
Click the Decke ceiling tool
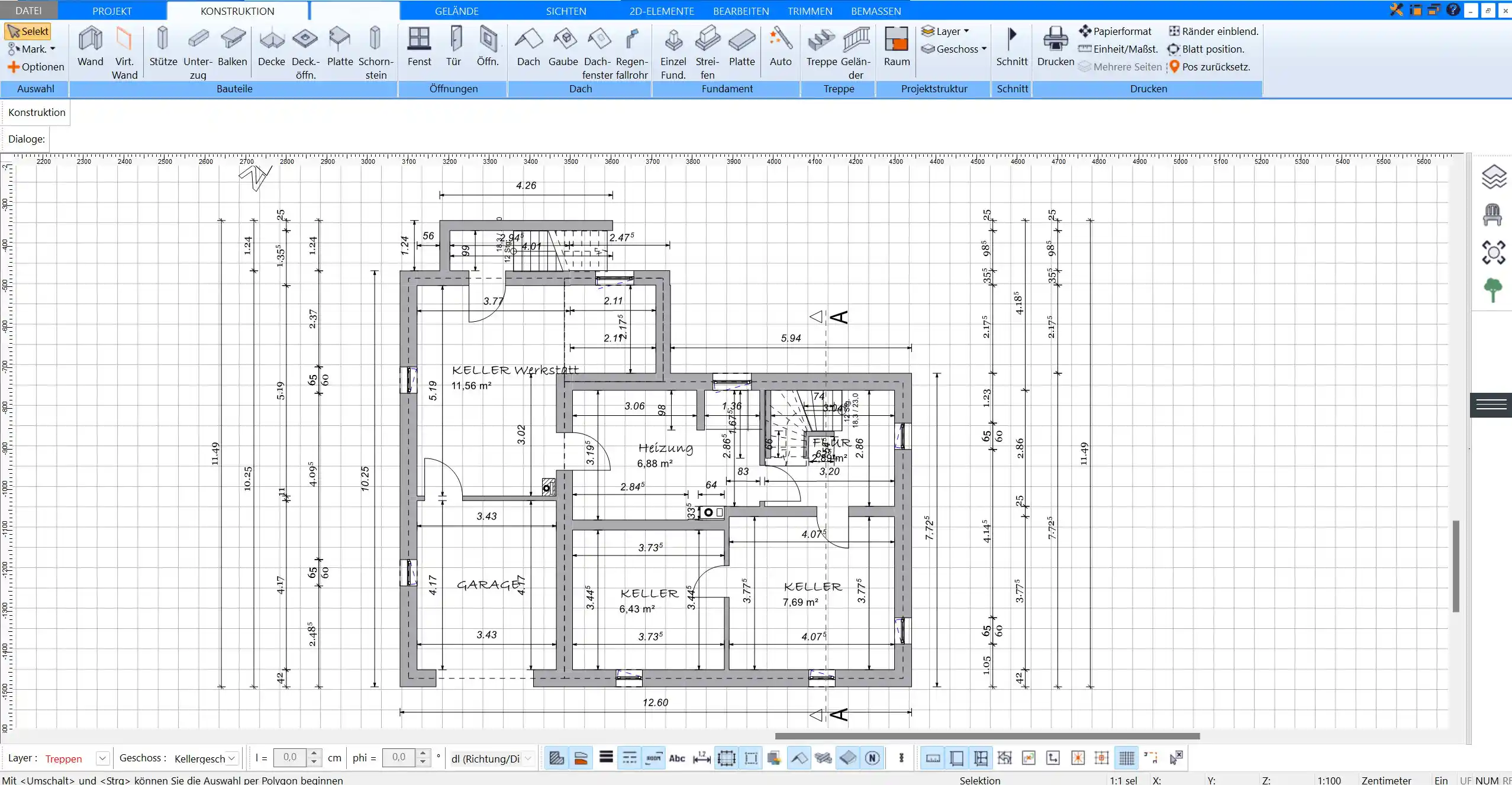272,47
